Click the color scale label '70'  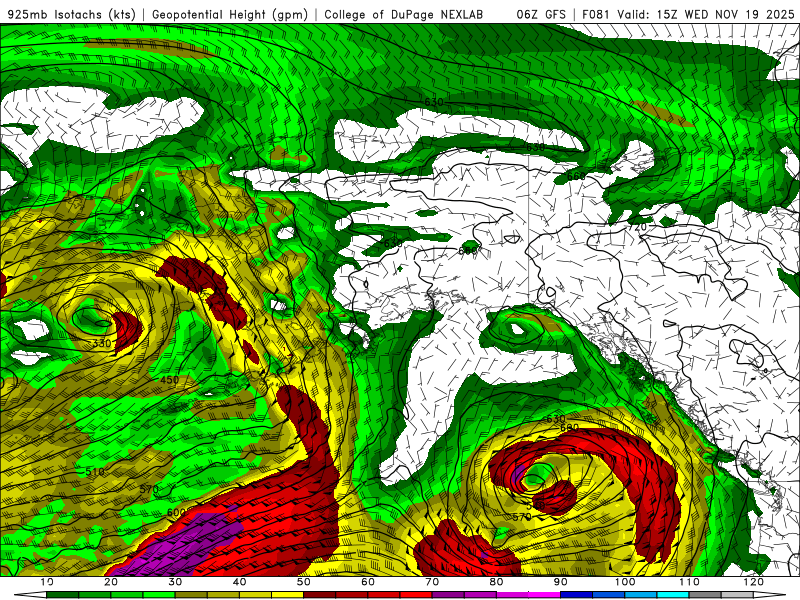(432, 582)
